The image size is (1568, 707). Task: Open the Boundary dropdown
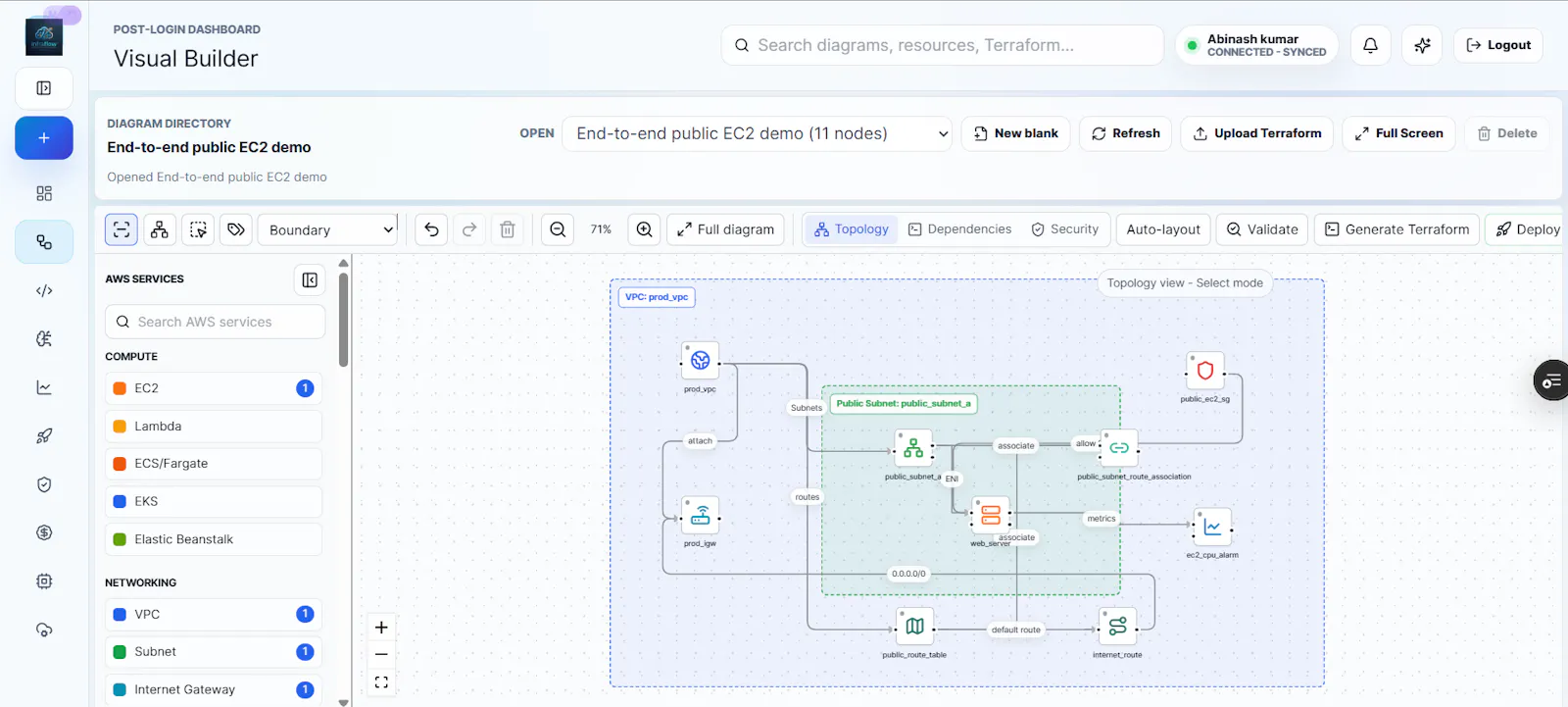pos(327,229)
